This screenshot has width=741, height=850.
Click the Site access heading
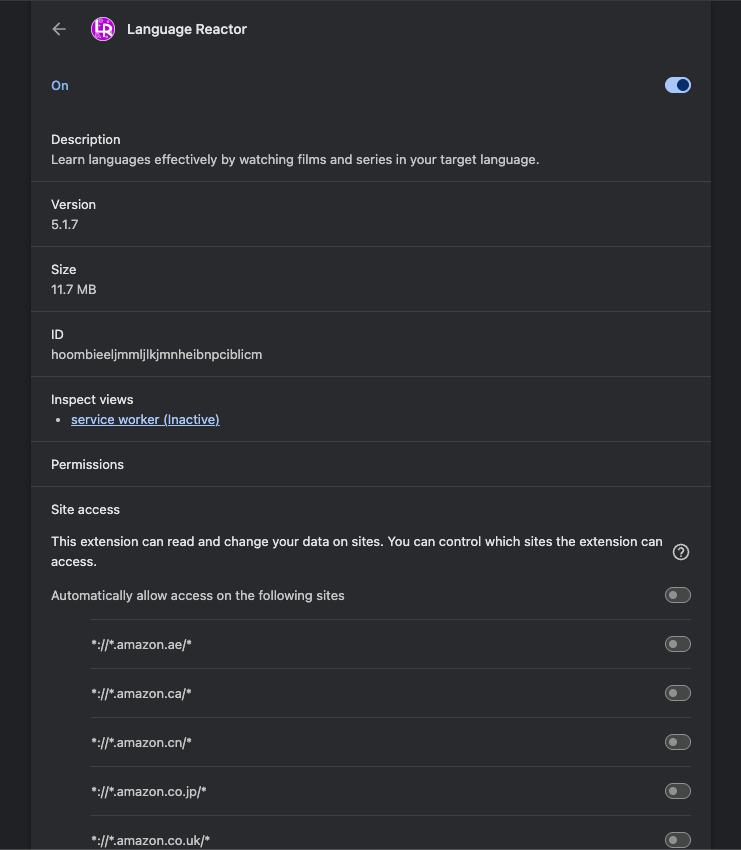pyautogui.click(x=85, y=509)
